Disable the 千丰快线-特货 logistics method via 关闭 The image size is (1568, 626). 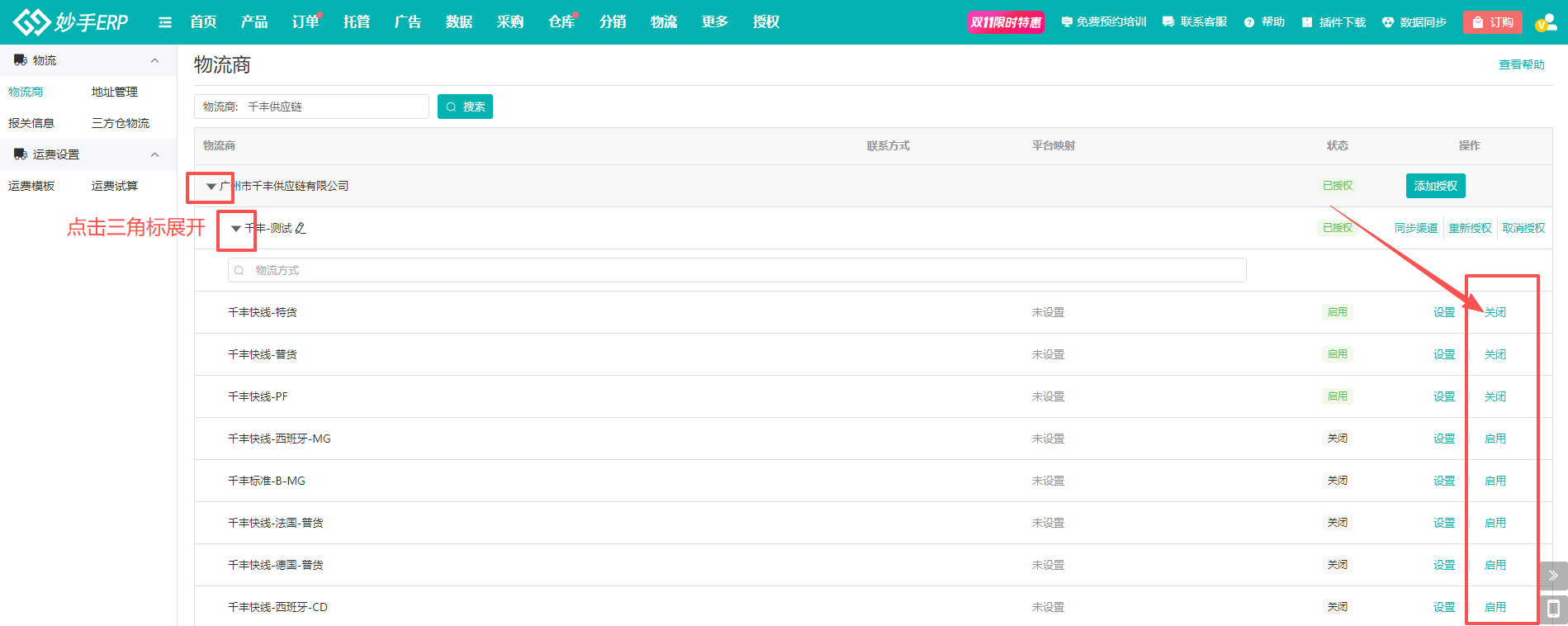[1495, 312]
